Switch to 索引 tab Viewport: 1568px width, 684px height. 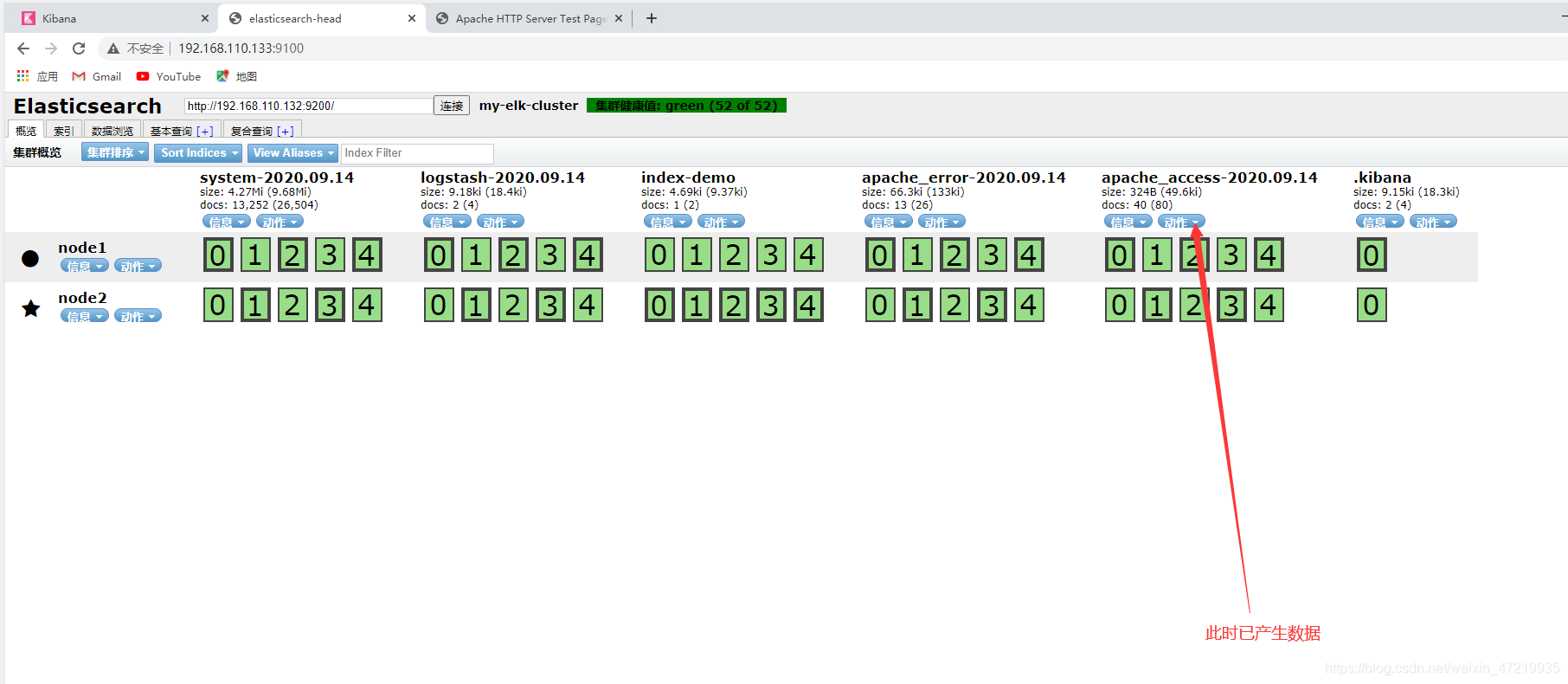[63, 131]
